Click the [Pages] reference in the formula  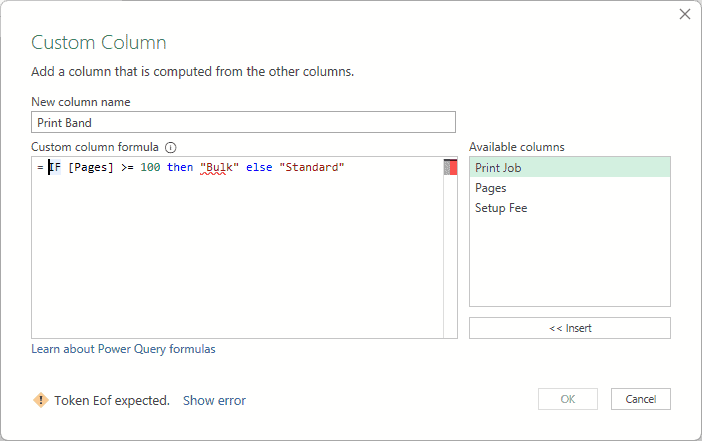click(x=91, y=167)
